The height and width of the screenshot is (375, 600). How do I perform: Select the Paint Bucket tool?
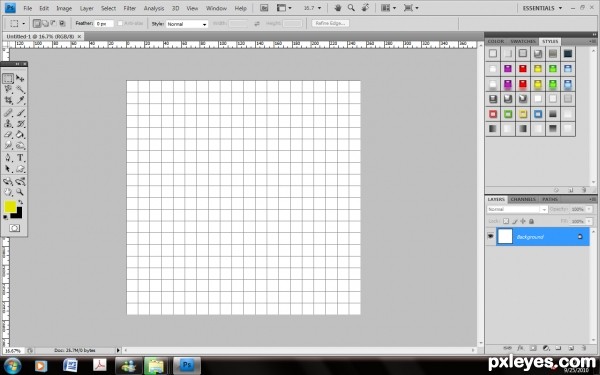(20, 135)
